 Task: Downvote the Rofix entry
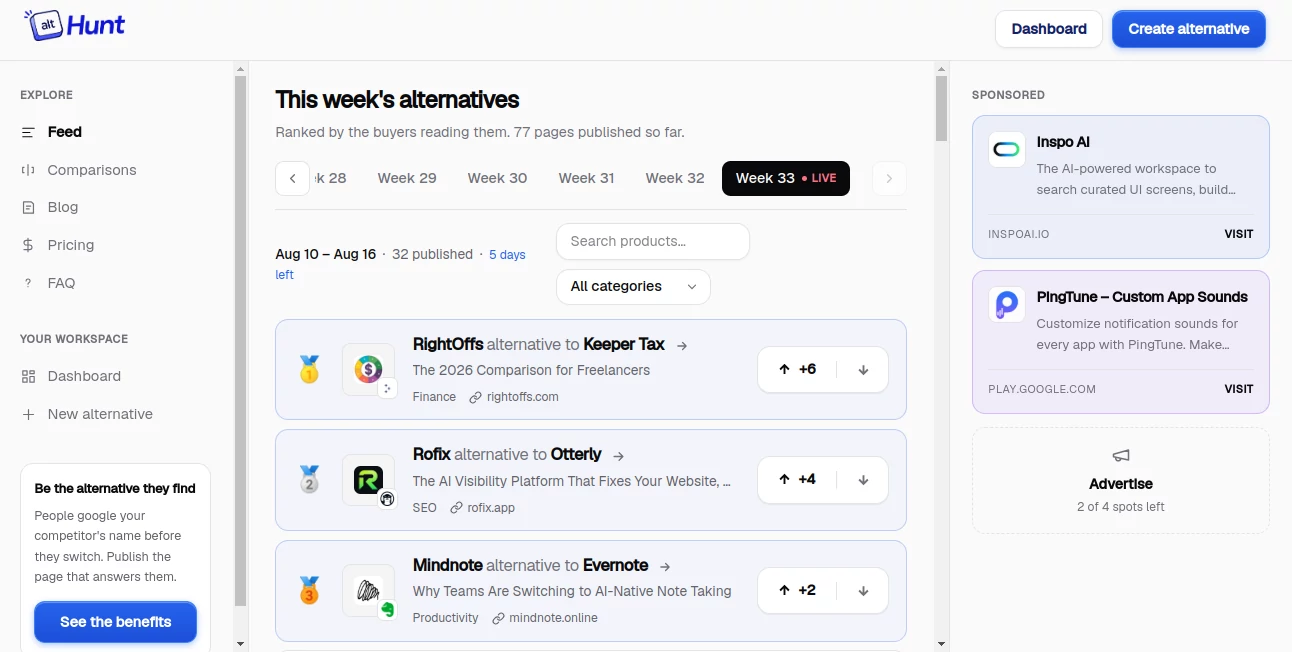863,479
